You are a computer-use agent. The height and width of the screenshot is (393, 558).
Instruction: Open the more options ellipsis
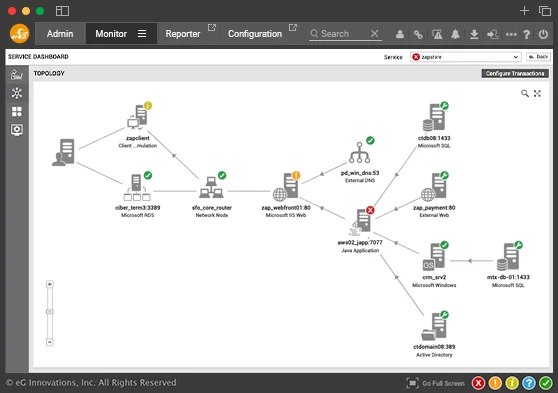click(511, 34)
